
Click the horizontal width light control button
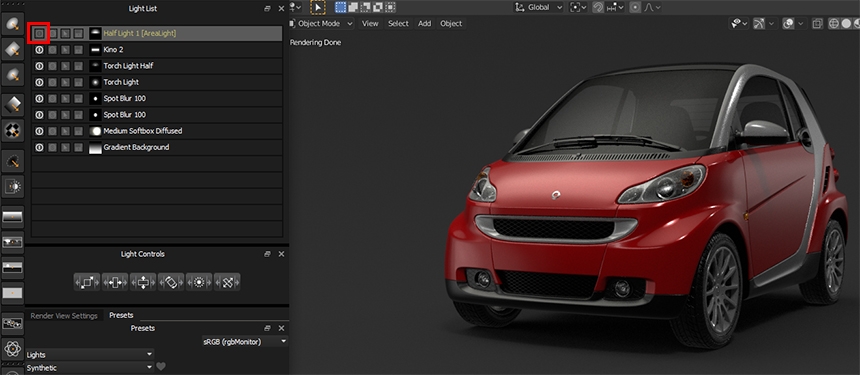pyautogui.click(x=115, y=282)
